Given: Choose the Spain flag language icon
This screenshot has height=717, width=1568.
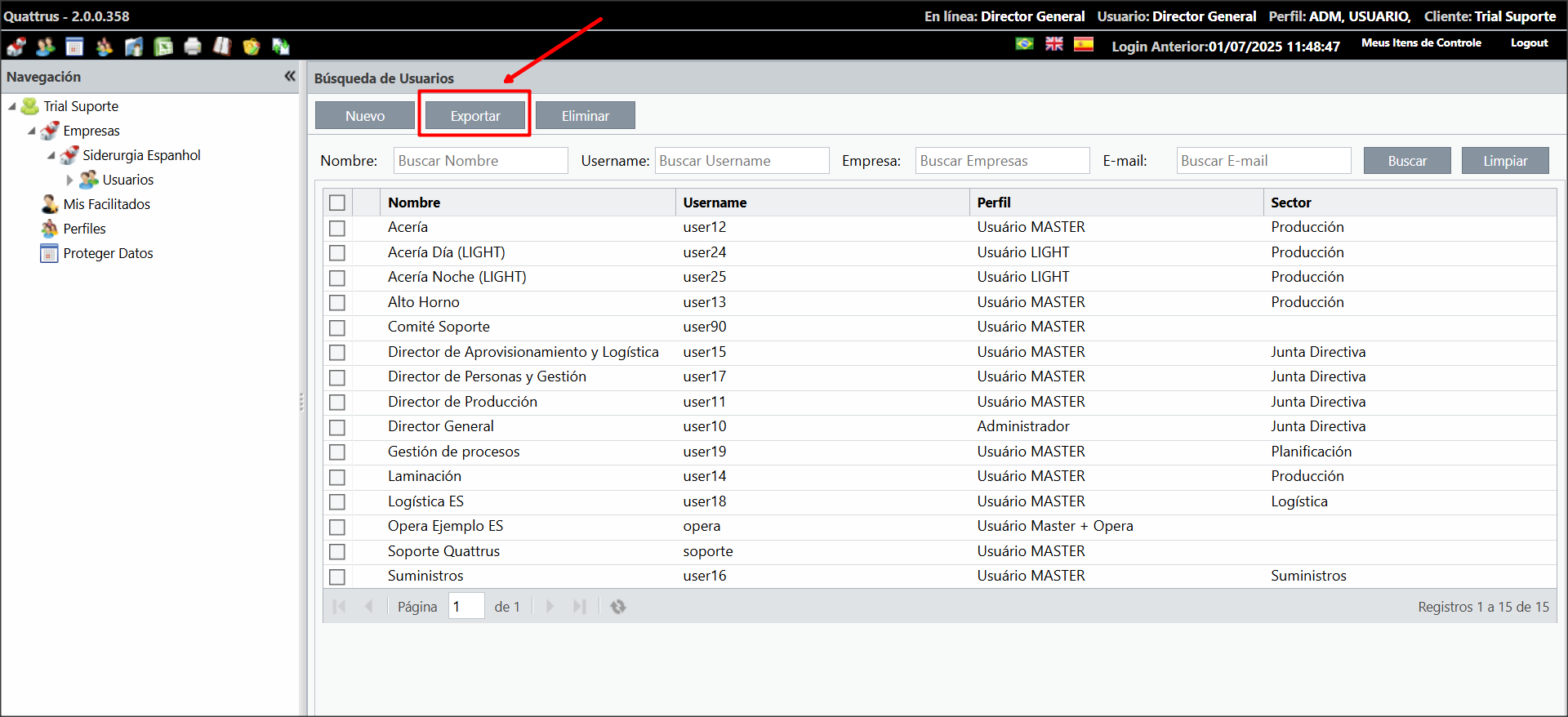Looking at the screenshot, I should pyautogui.click(x=1084, y=44).
